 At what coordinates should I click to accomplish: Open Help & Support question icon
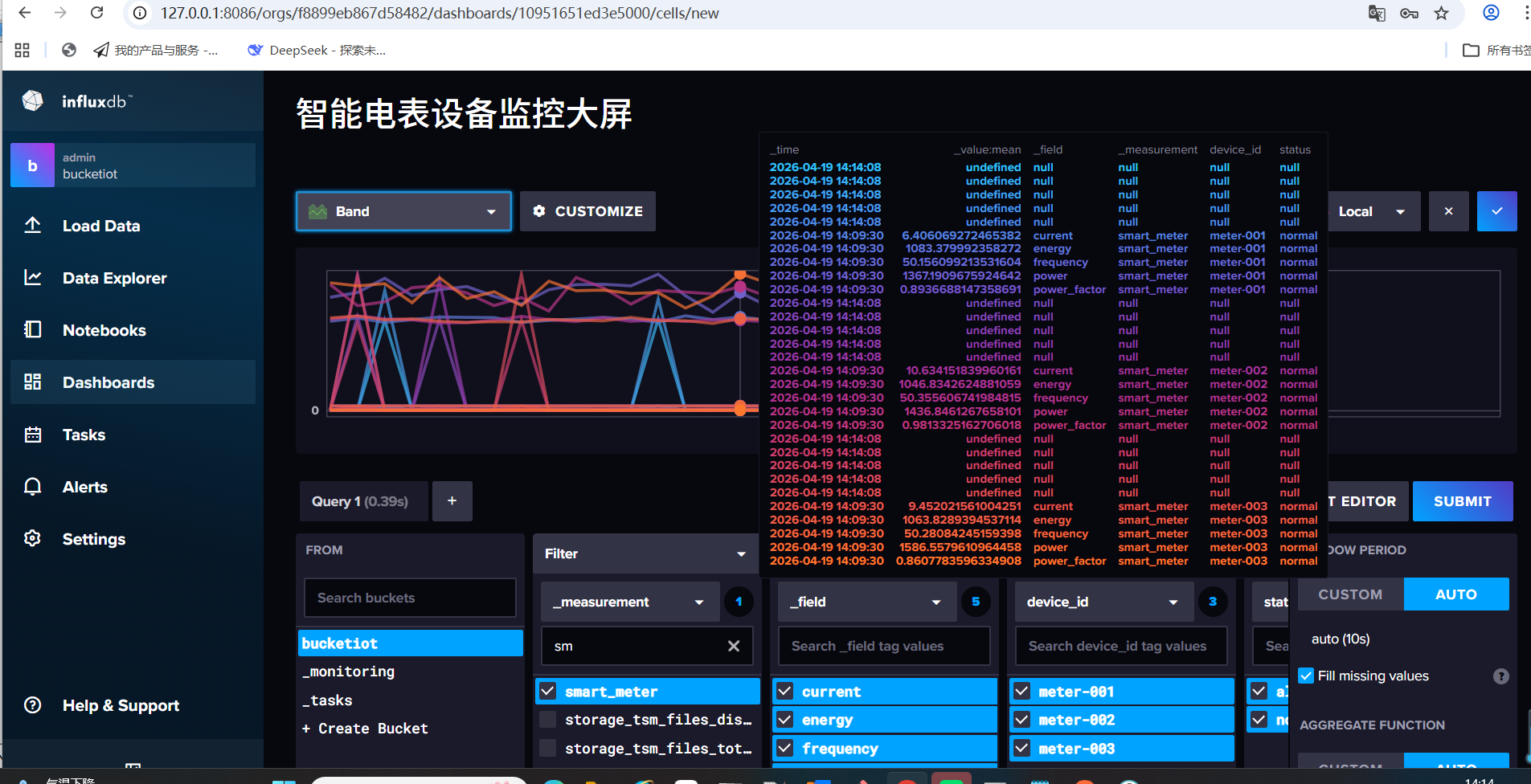33,705
